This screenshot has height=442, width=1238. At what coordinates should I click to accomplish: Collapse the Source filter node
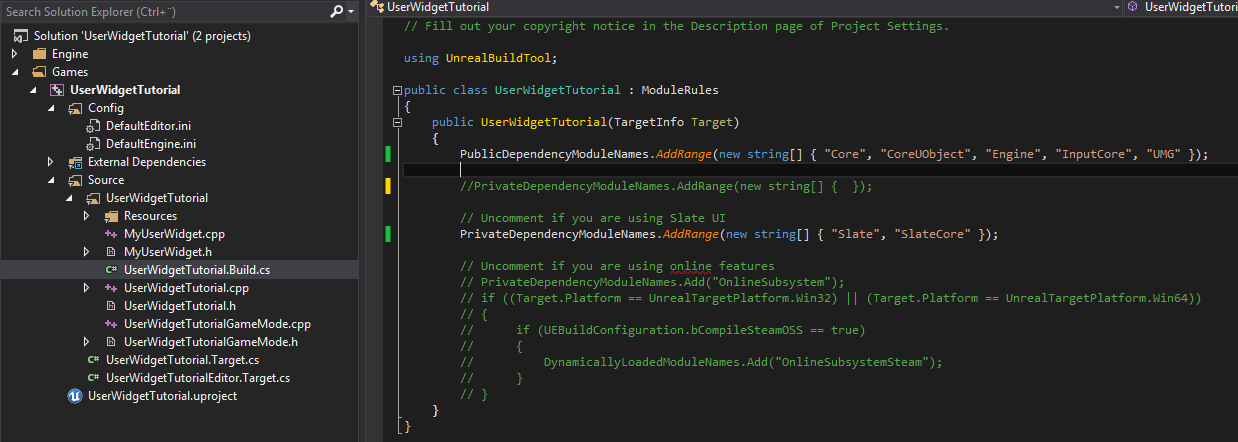51,180
